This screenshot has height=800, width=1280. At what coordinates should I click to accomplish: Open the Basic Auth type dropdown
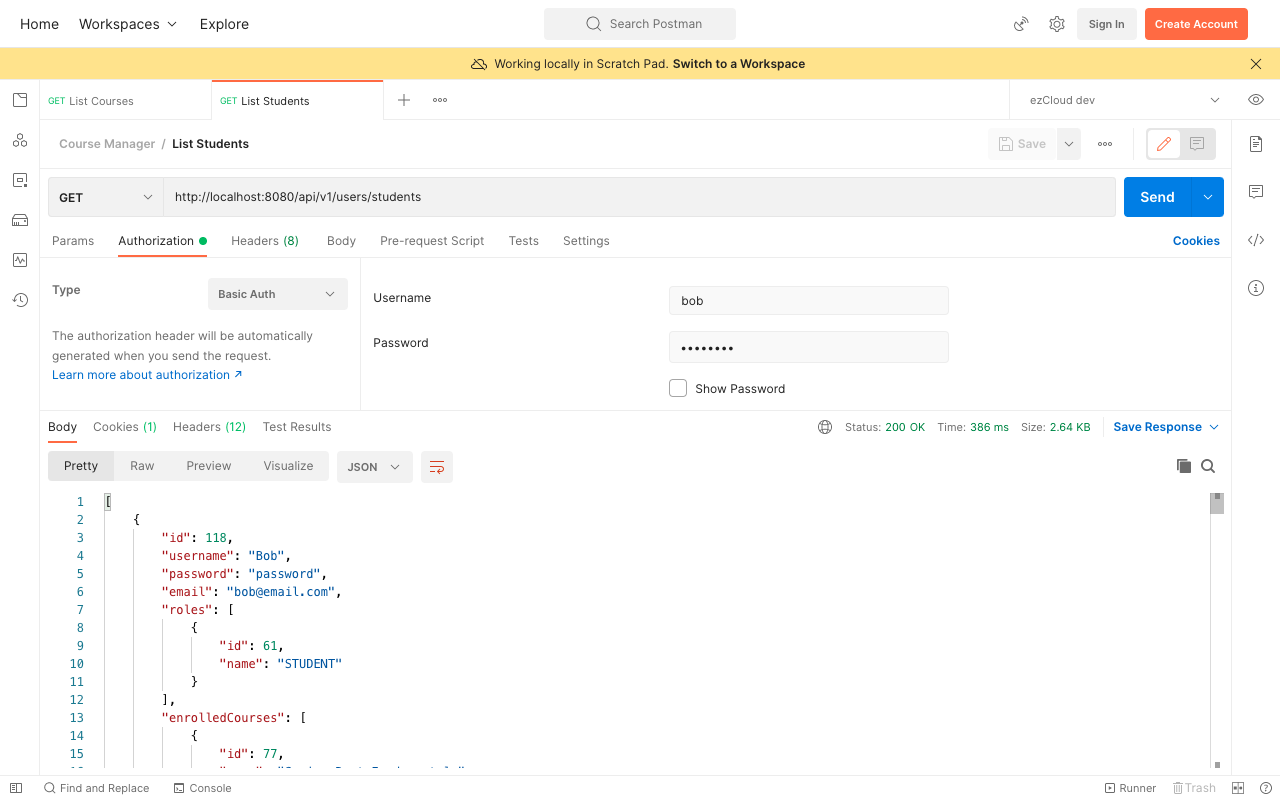[x=278, y=294]
